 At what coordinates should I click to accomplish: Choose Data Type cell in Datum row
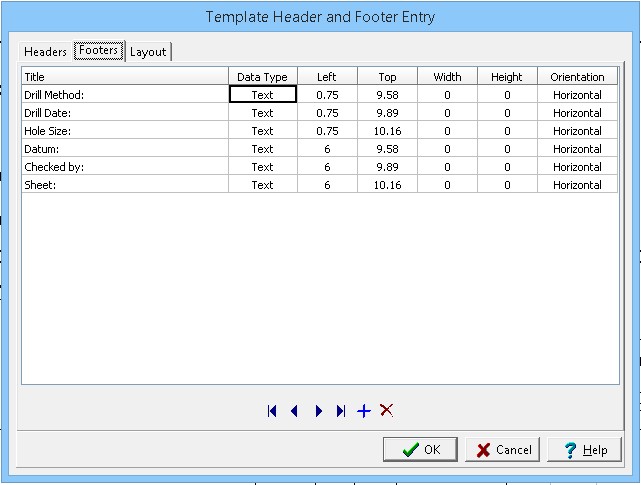(262, 149)
